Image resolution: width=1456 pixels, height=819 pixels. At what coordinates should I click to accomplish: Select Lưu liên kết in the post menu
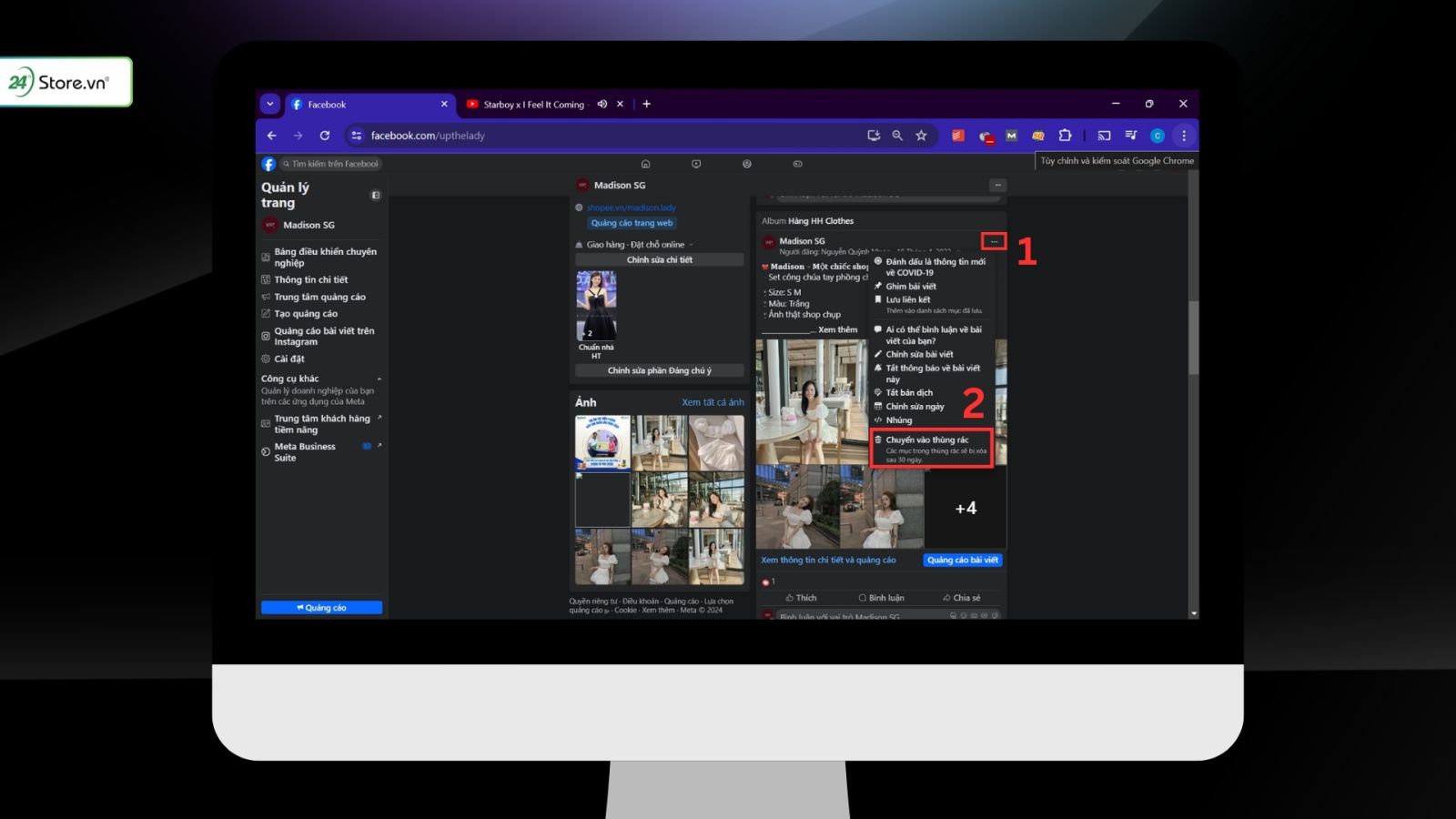908,299
